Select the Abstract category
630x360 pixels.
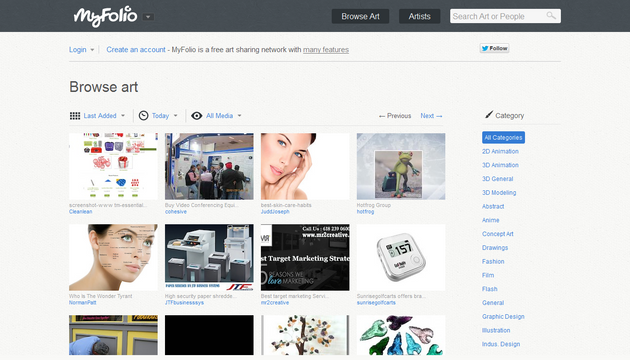[493, 207]
